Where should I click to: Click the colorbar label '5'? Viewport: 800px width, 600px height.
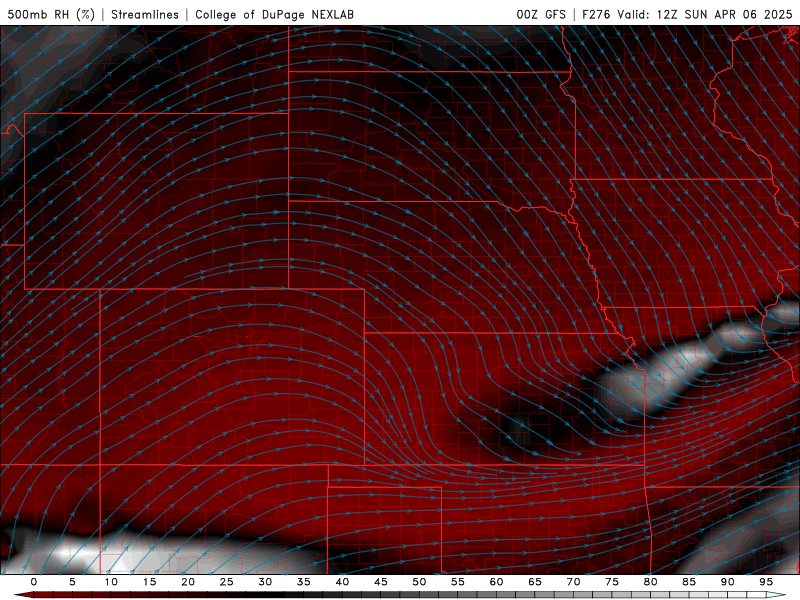tap(72, 582)
